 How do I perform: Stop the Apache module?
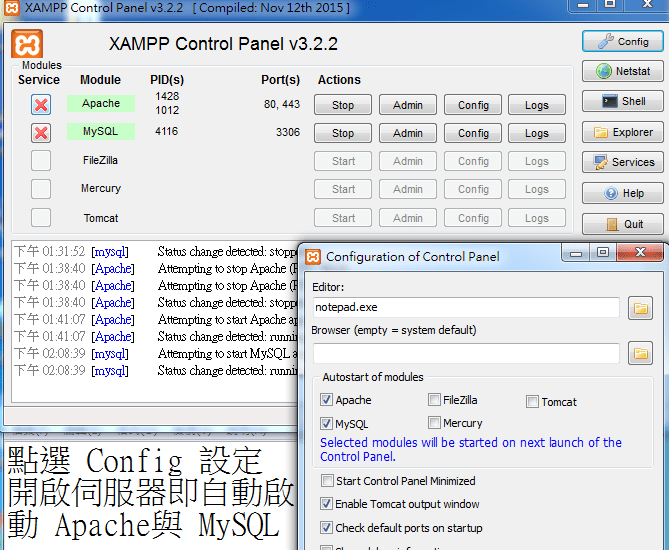click(343, 105)
